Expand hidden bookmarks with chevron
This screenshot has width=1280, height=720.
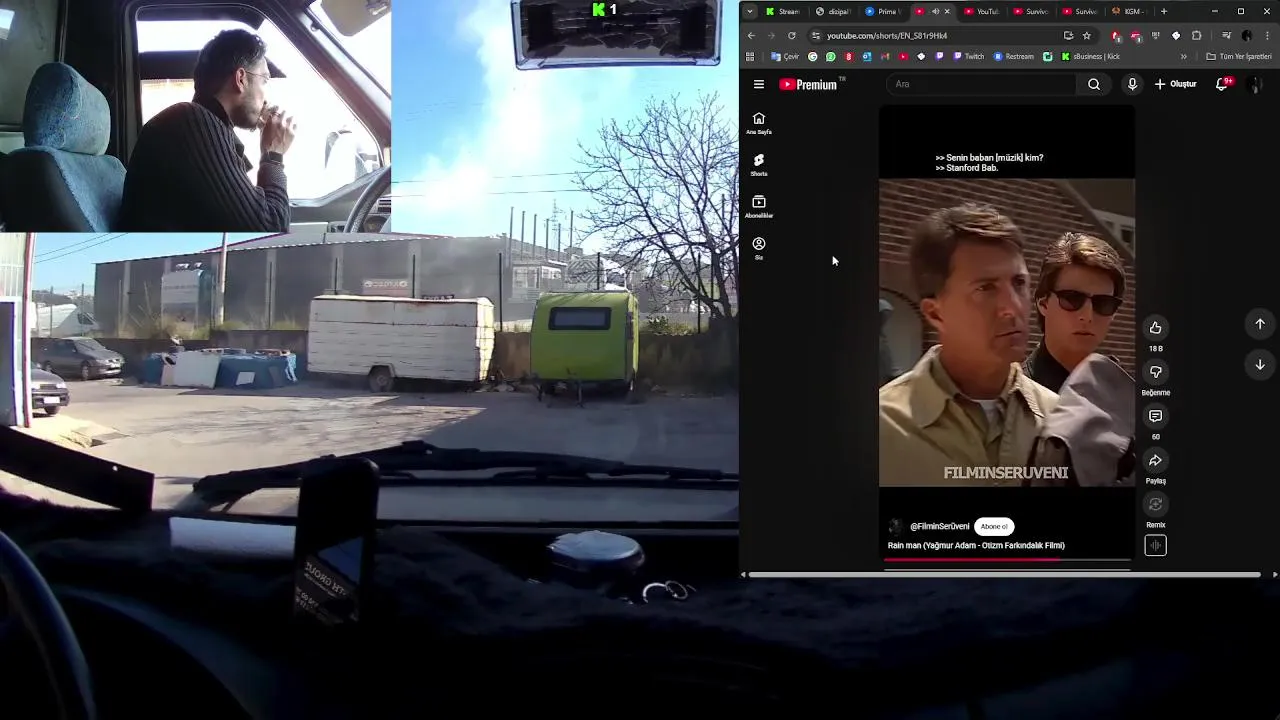(1184, 56)
